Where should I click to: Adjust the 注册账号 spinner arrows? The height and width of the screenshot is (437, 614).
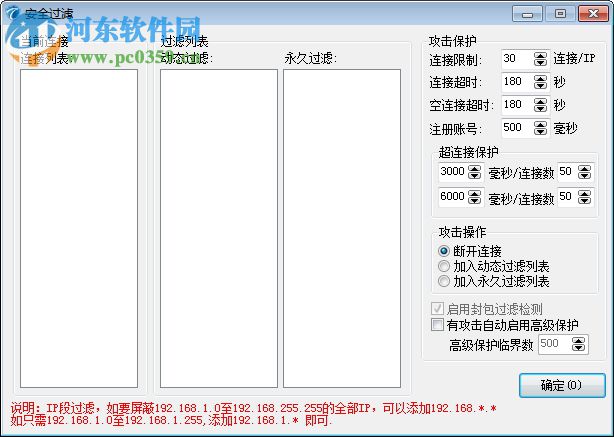click(x=540, y=128)
